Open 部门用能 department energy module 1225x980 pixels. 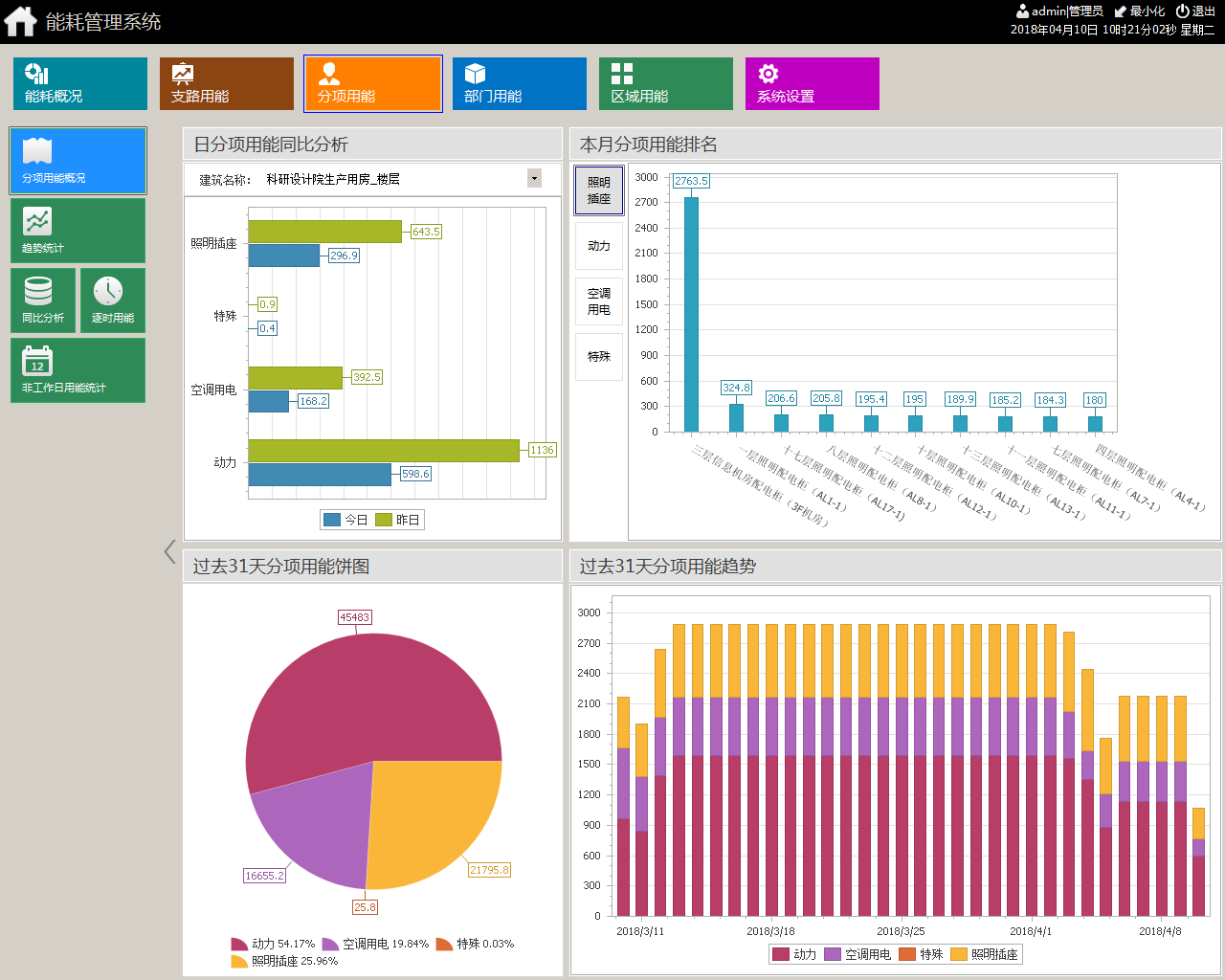click(x=520, y=83)
